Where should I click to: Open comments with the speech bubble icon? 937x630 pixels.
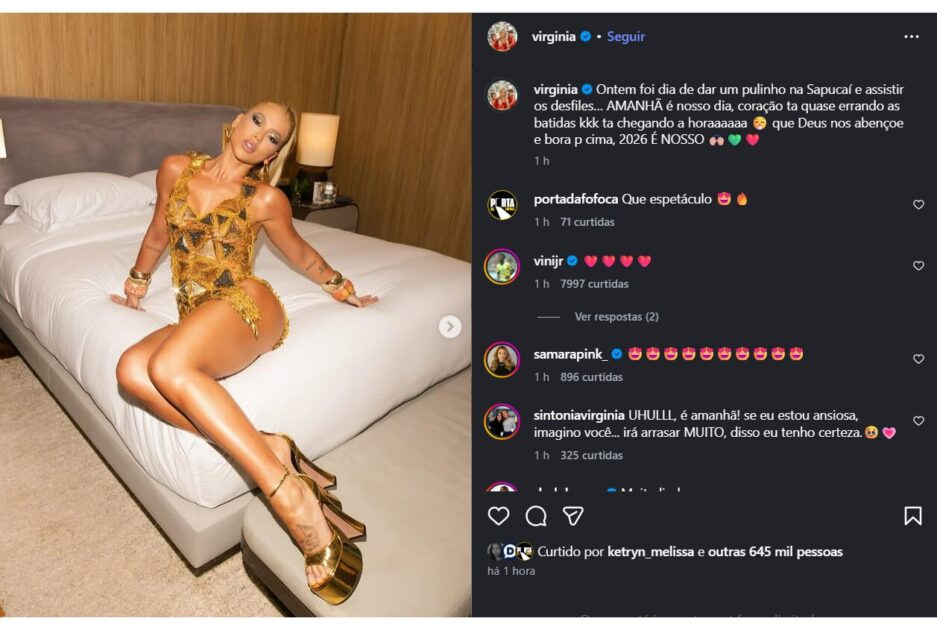pyautogui.click(x=536, y=516)
